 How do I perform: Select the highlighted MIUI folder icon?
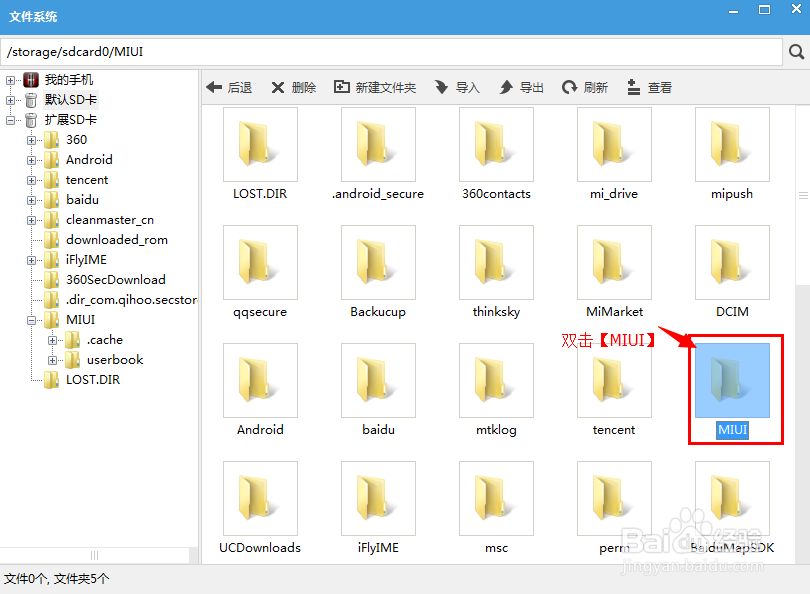732,380
